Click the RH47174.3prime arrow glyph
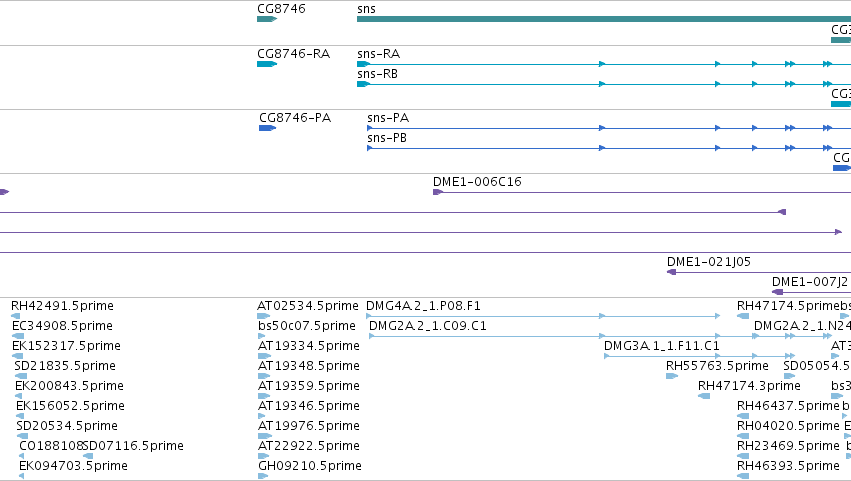This screenshot has width=851, height=481. pyautogui.click(x=704, y=396)
